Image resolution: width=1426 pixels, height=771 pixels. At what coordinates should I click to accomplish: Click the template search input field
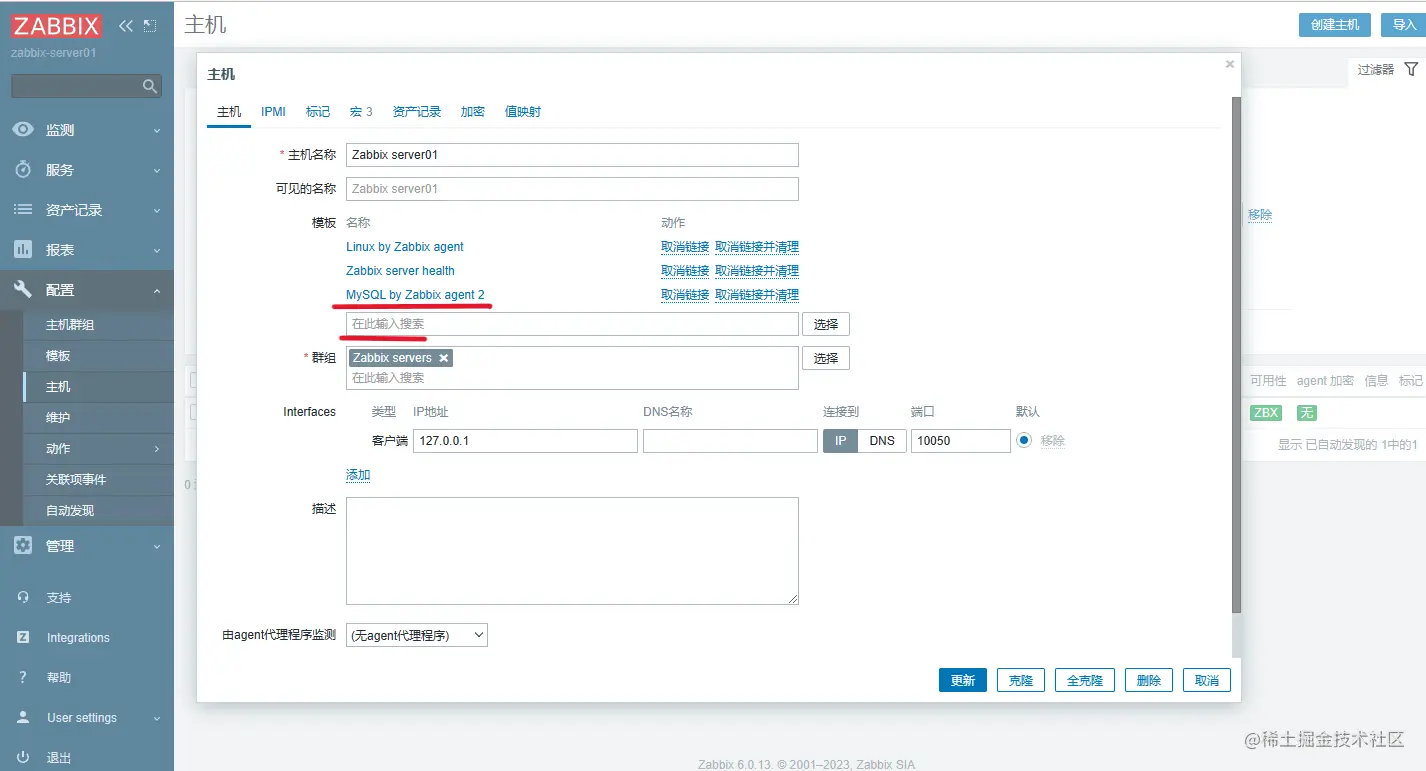572,324
